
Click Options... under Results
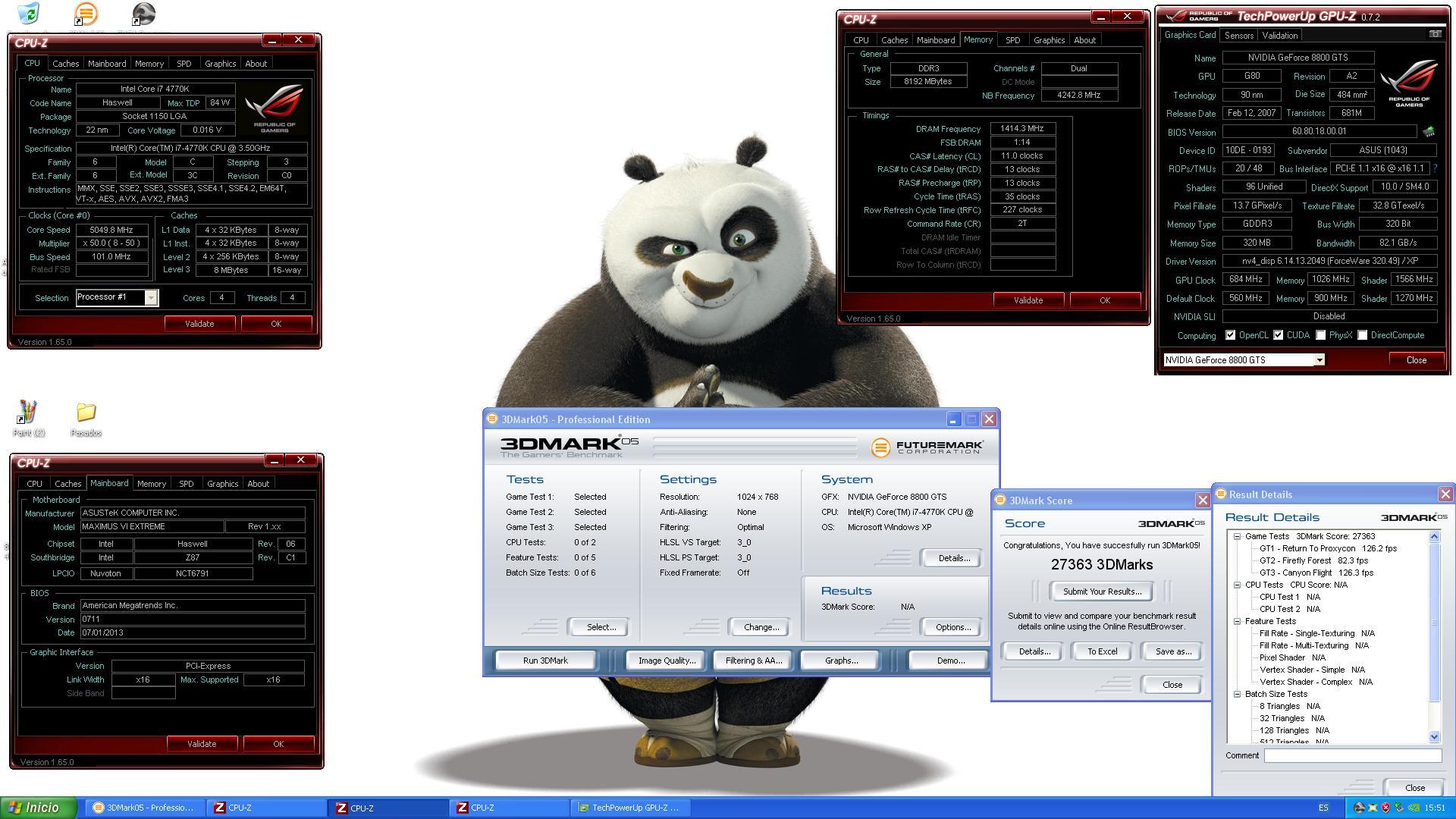(x=952, y=627)
